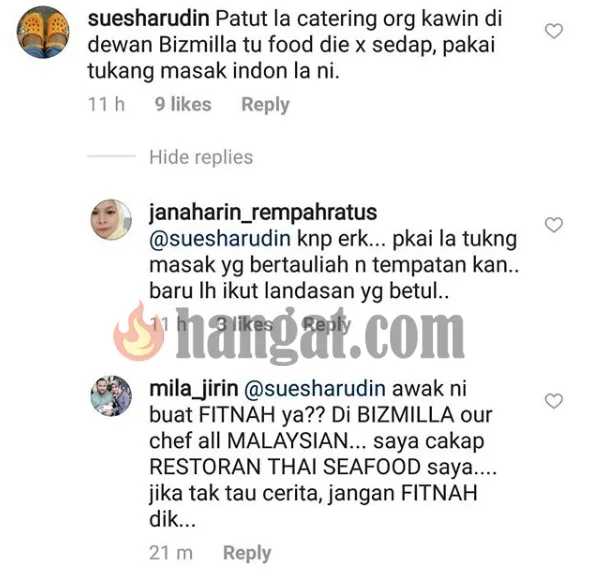Collapse the thread with Hide replies
Image resolution: width=601 pixels, height=583 pixels.
coord(201,157)
